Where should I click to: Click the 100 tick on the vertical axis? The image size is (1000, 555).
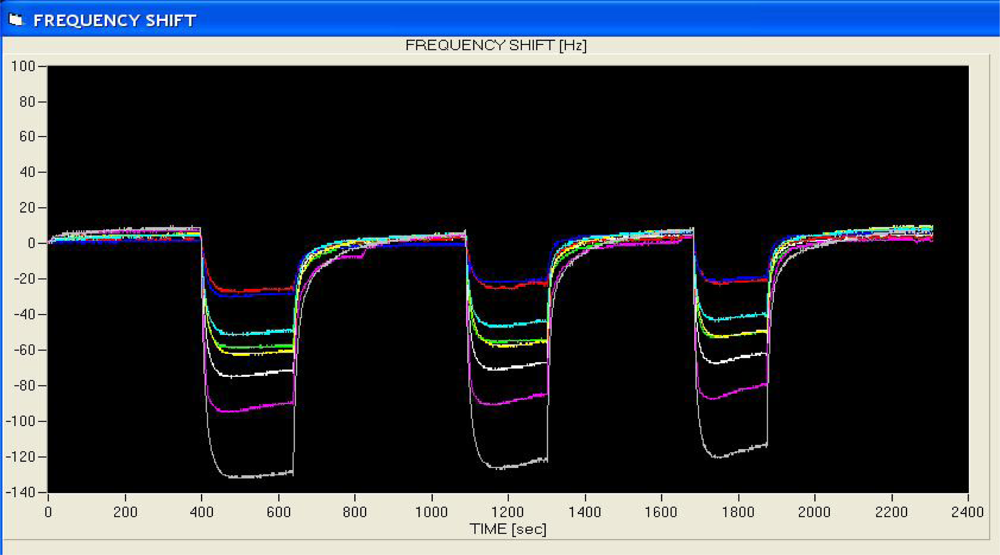[x=23, y=66]
